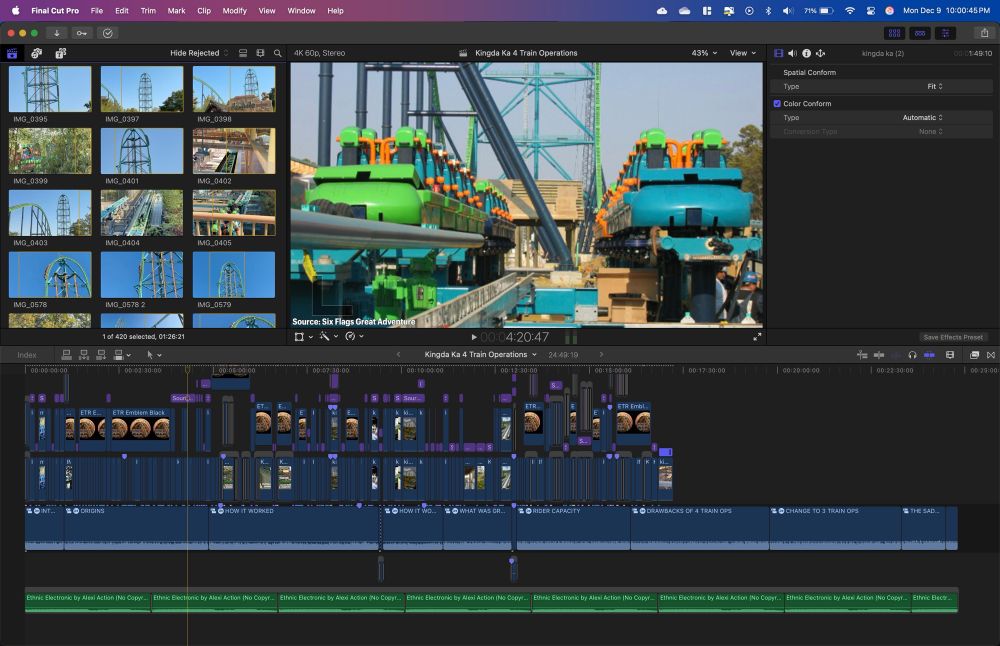Click the viewer audio meters
Screen dimensions: 1000x646
pyautogui.click(x=571, y=337)
